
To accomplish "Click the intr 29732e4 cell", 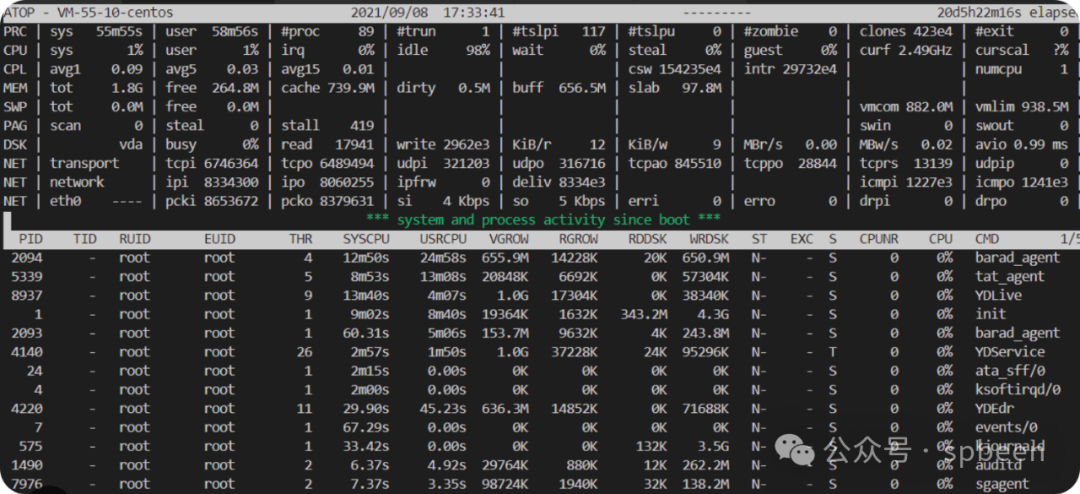I will (791, 70).
